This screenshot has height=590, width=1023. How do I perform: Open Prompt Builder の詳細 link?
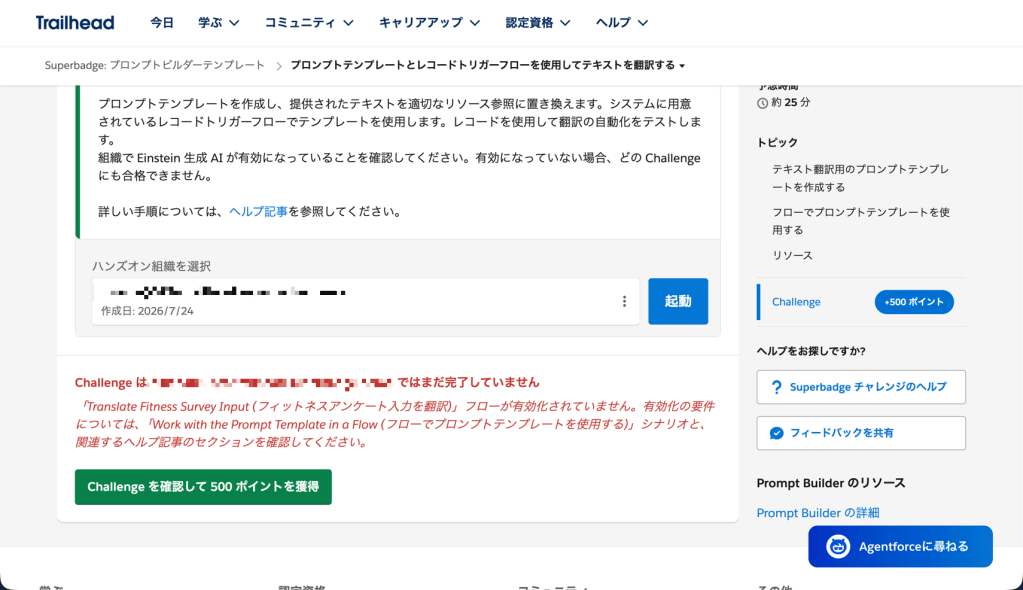[x=818, y=513]
